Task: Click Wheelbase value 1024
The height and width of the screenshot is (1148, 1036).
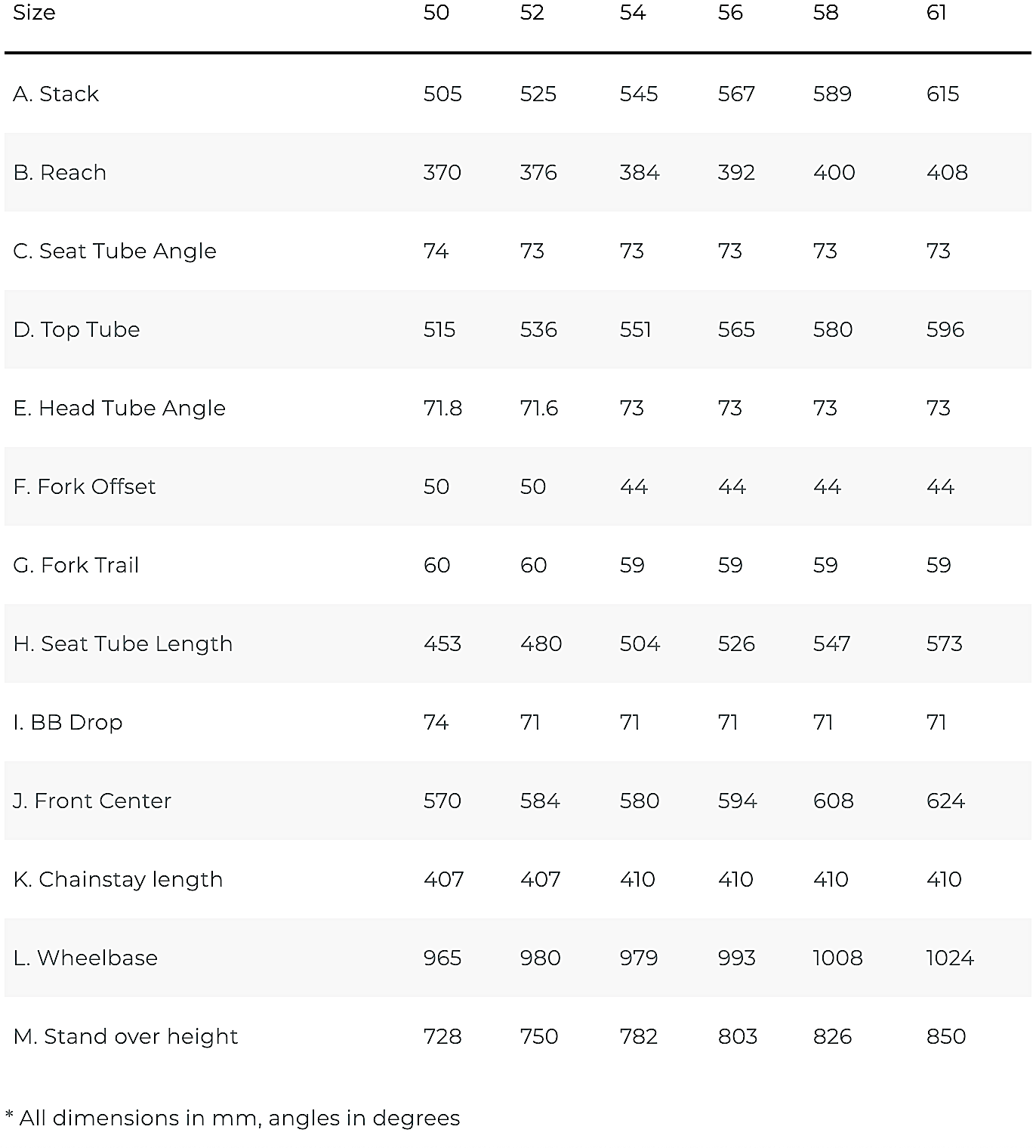Action: (950, 958)
